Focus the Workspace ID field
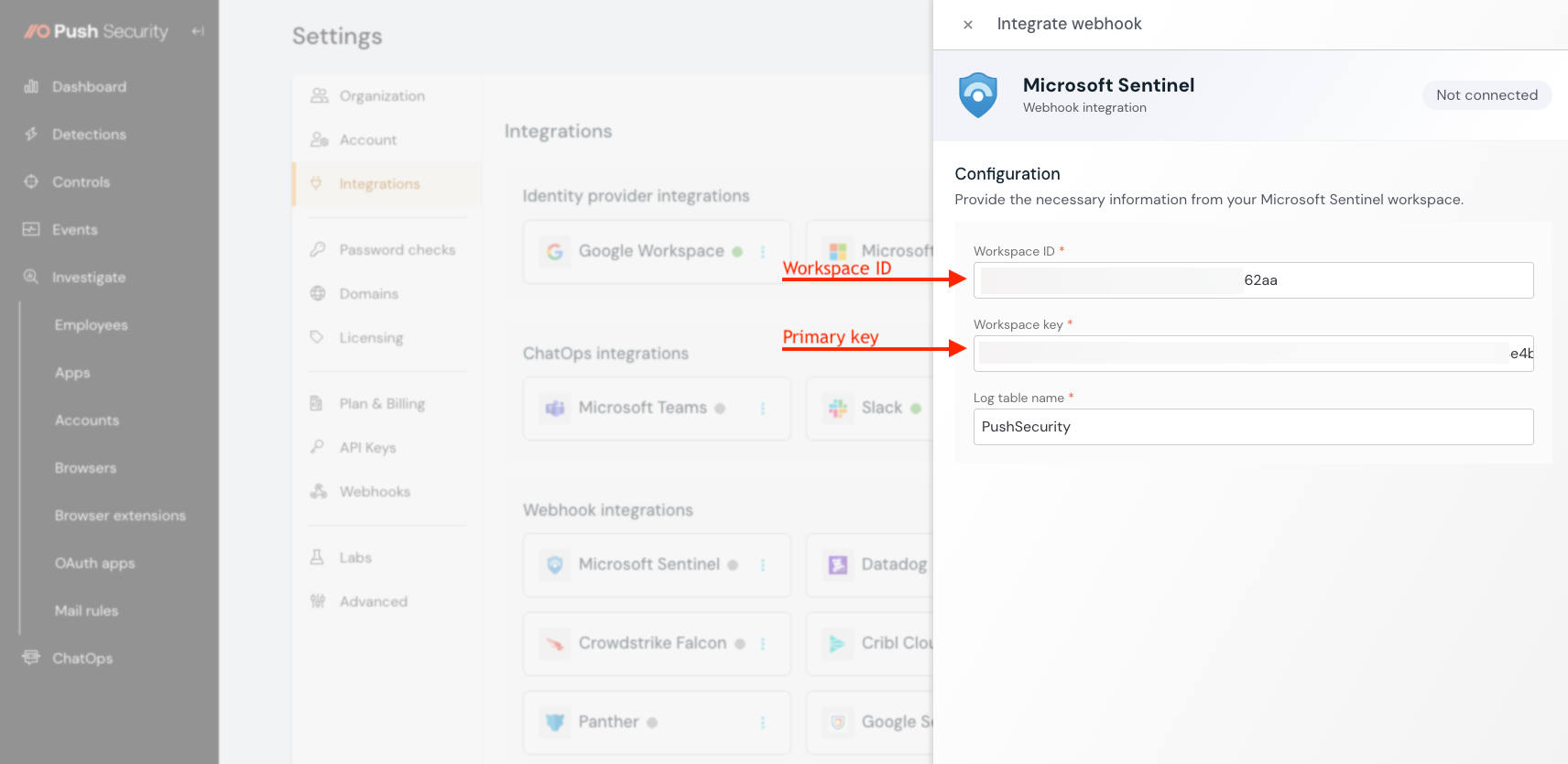The height and width of the screenshot is (764, 1568). [1253, 280]
